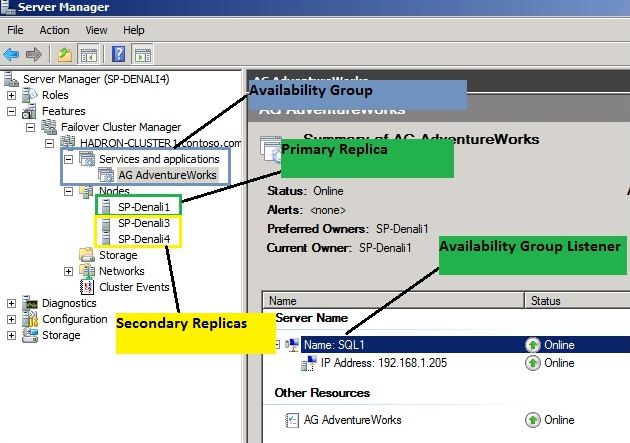Select AG AdventureWorks in the tree

167,175
